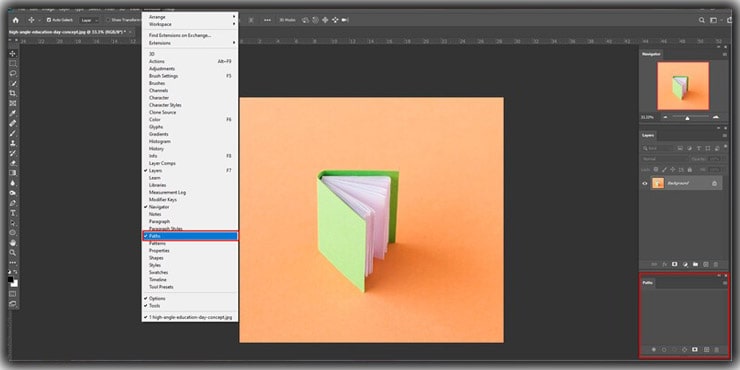The height and width of the screenshot is (370, 740).
Task: Select the Clone Stamp tool
Action: point(13,143)
